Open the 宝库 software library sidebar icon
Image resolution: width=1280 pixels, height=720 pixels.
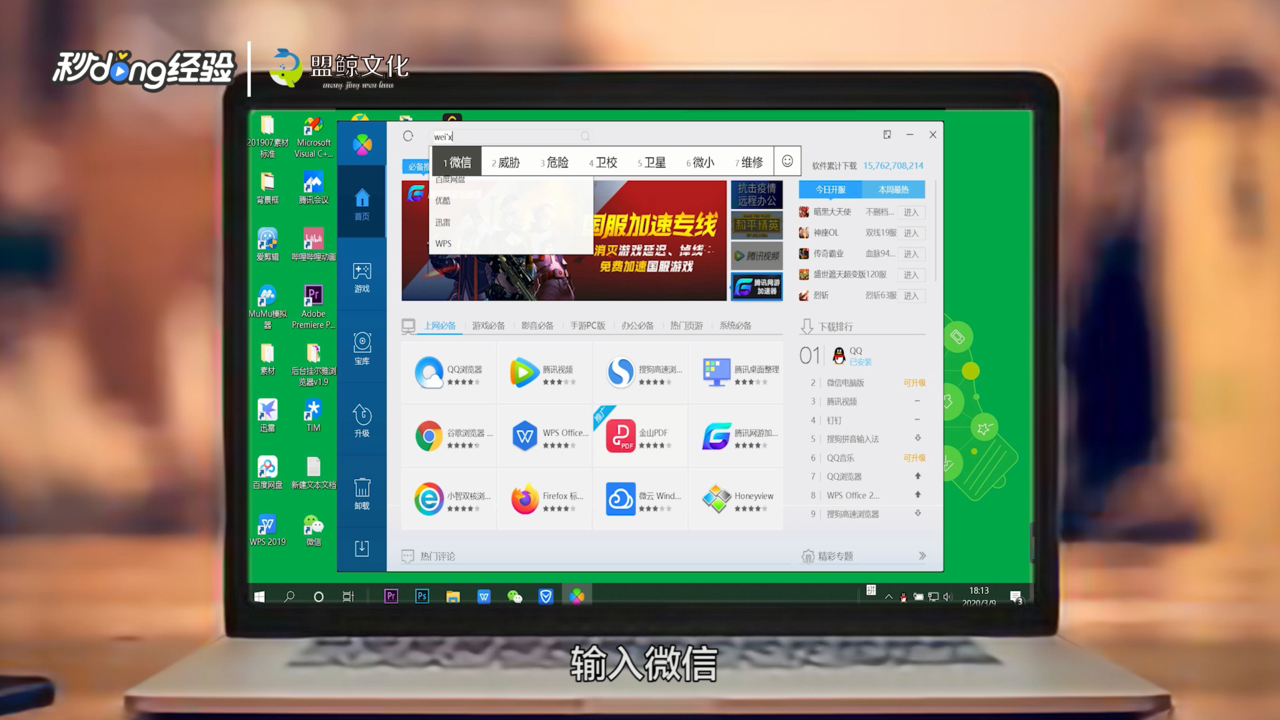tap(362, 350)
